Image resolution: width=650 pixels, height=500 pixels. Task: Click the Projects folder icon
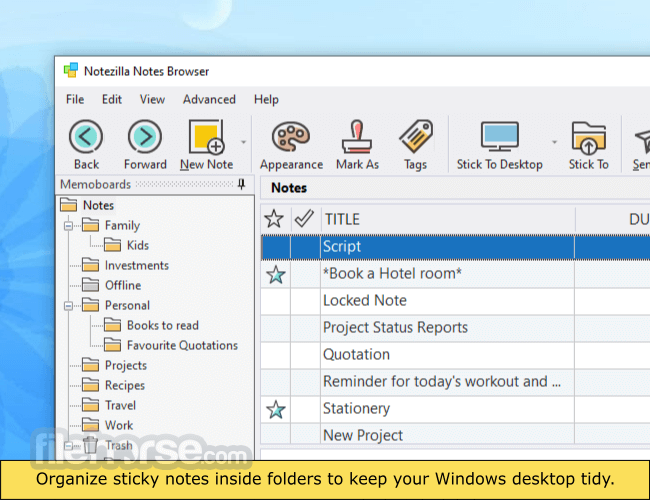pos(90,365)
